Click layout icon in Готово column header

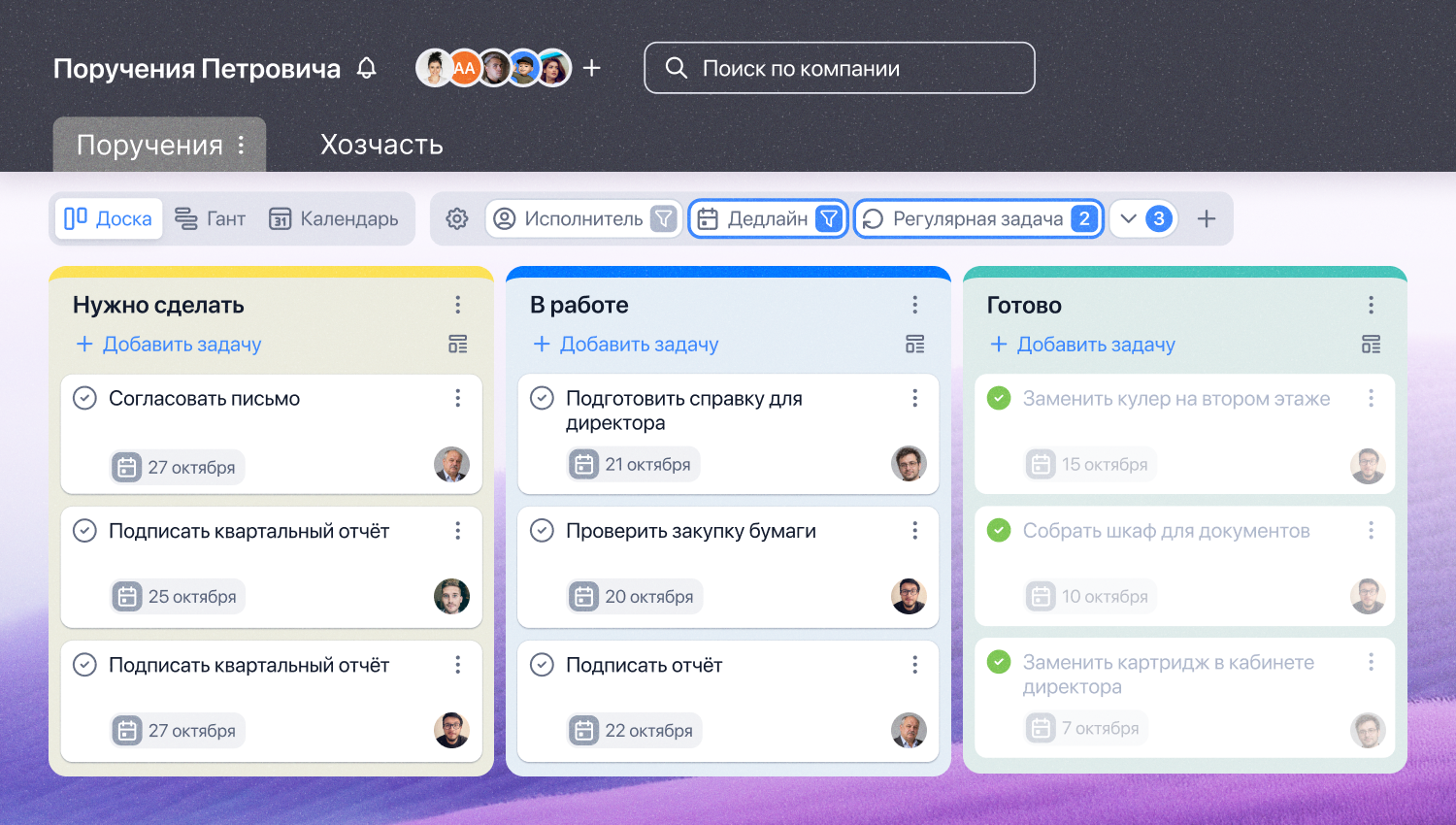(x=1372, y=345)
